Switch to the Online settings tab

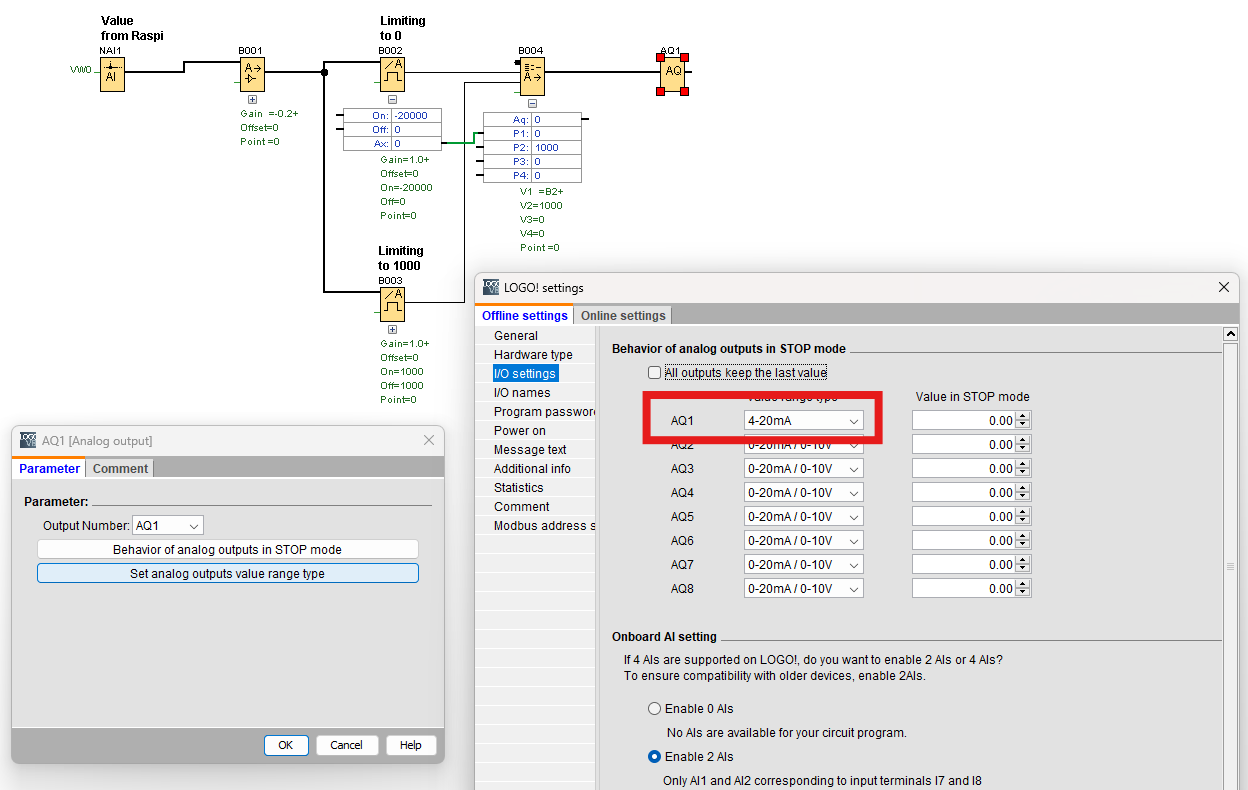pyautogui.click(x=623, y=316)
